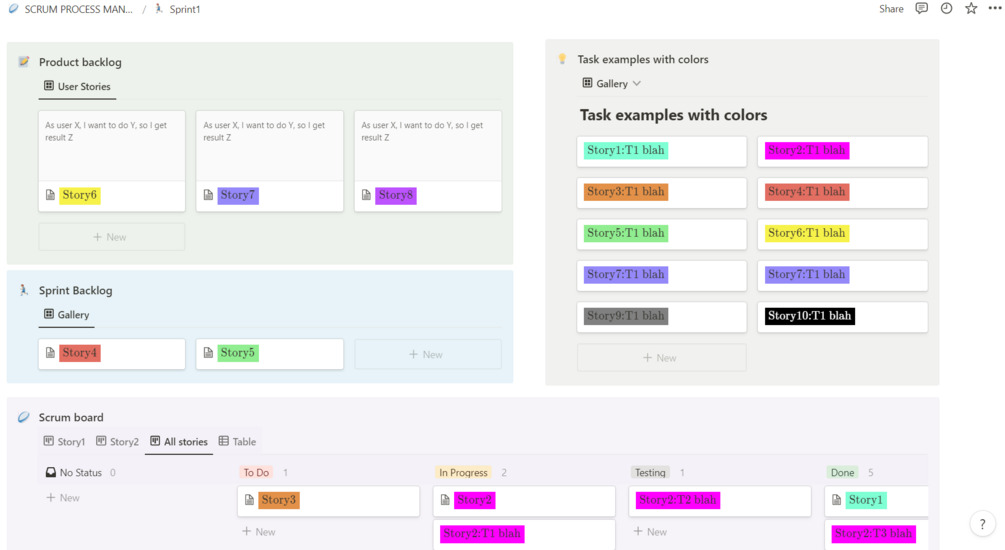Click the Scrum board feather icon
Screen dimensions: 1005x550
click(24, 417)
